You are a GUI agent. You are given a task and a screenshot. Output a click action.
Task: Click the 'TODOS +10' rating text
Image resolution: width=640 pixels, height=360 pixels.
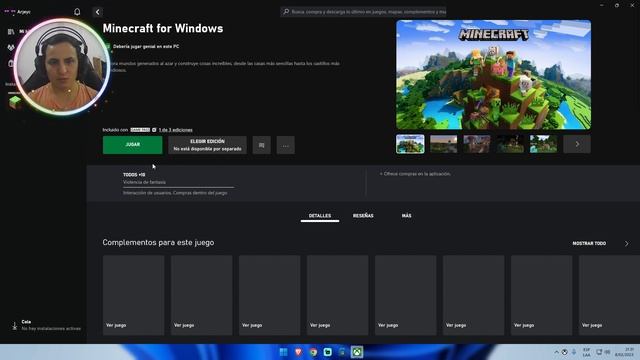pos(134,175)
